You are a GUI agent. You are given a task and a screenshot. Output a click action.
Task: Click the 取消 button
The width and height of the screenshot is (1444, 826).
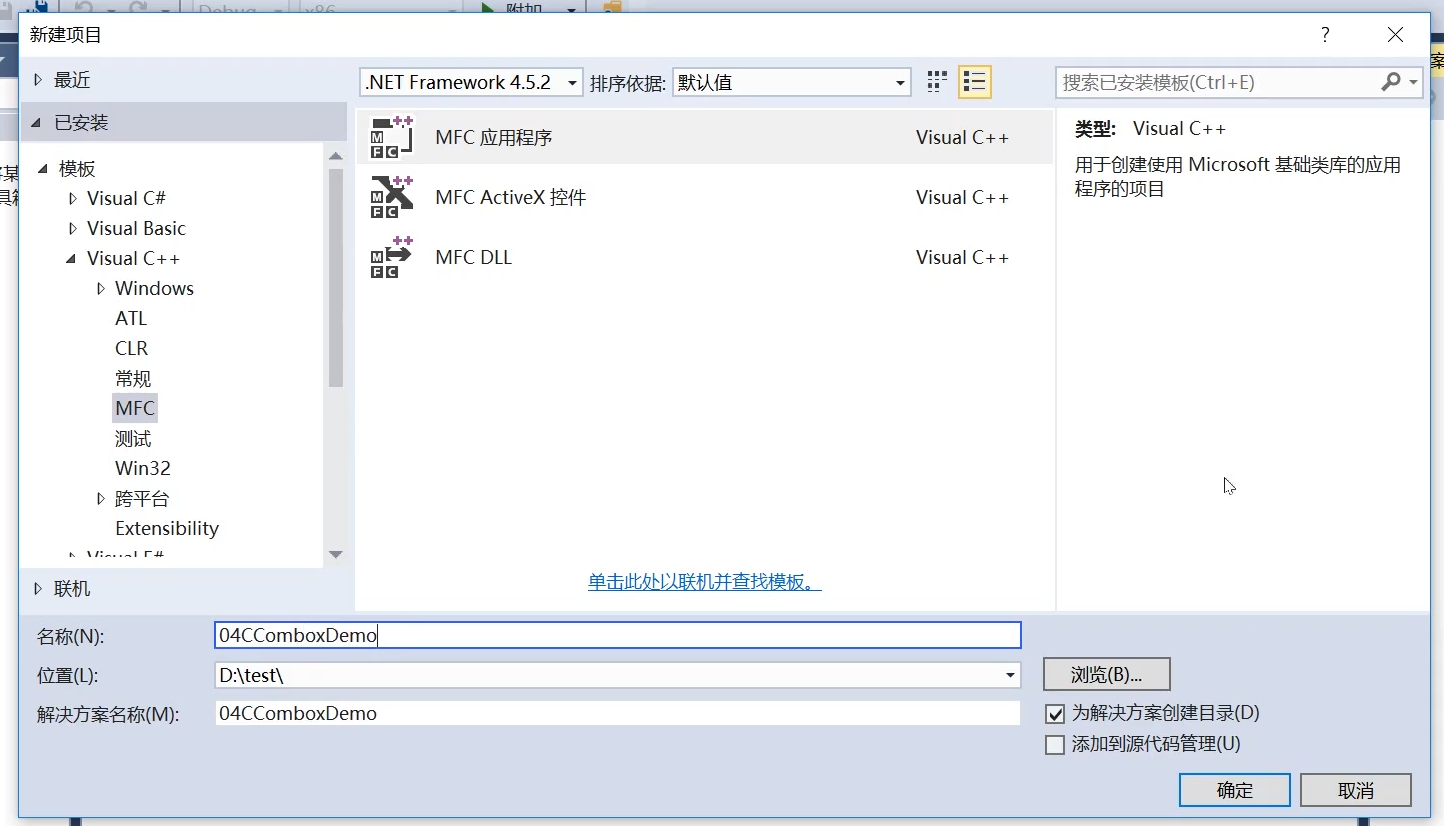click(1356, 790)
